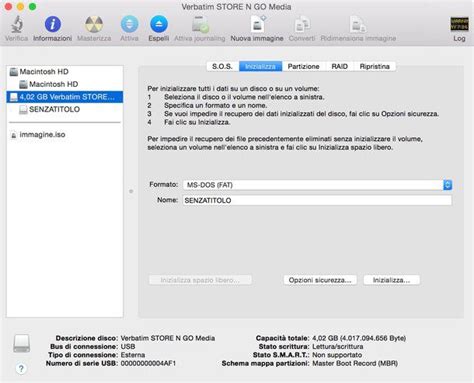Click the Ridimensiona immagine toolbar icon
The height and width of the screenshot is (383, 474).
click(x=358, y=24)
